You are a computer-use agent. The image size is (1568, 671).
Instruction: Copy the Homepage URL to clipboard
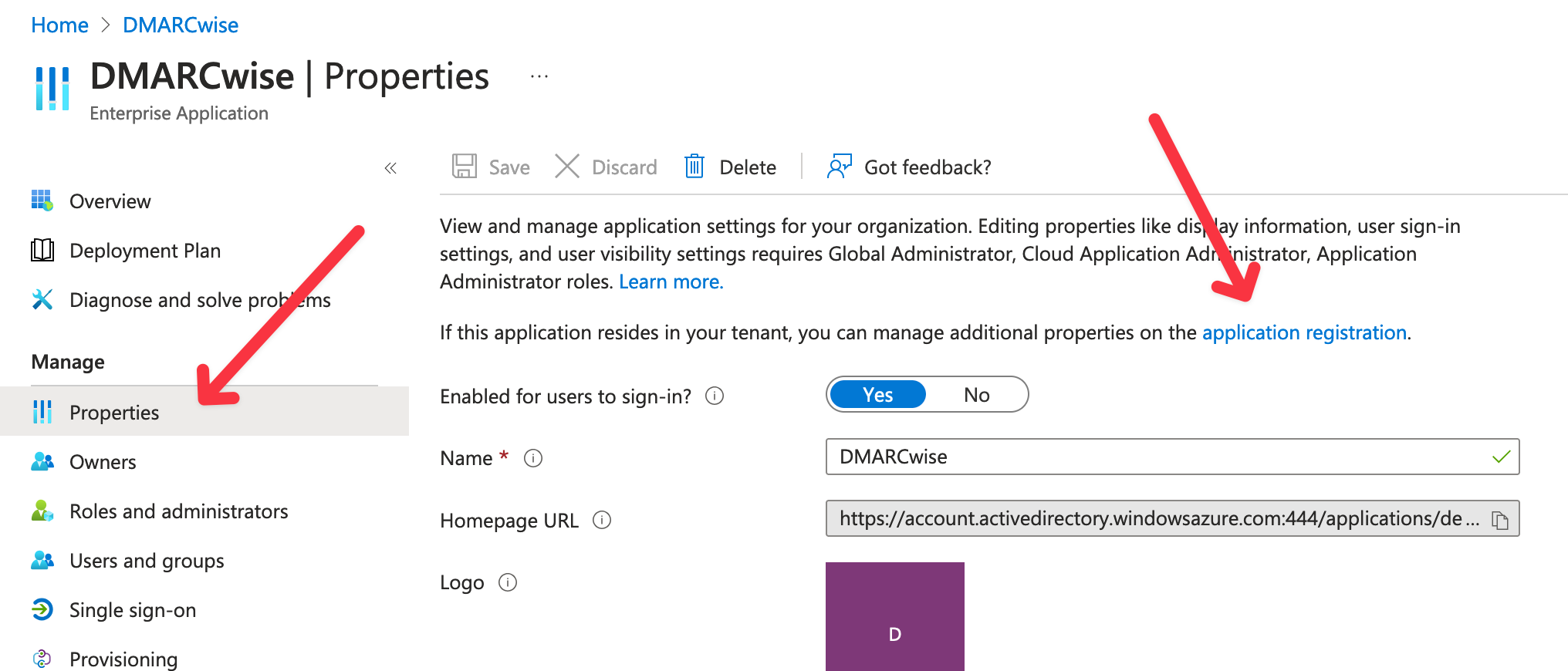coord(1499,520)
